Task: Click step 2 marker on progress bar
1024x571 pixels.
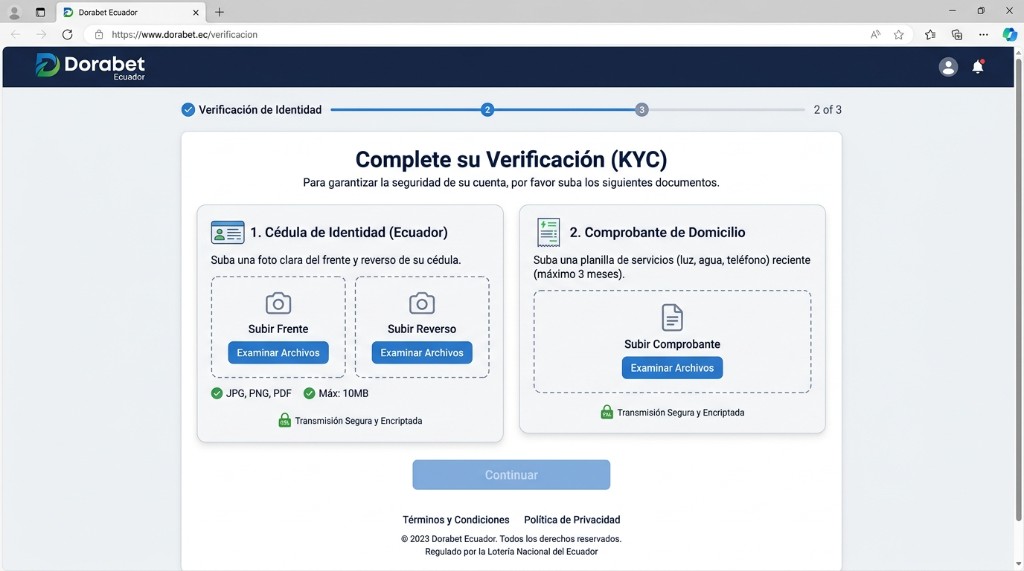Action: pos(487,110)
